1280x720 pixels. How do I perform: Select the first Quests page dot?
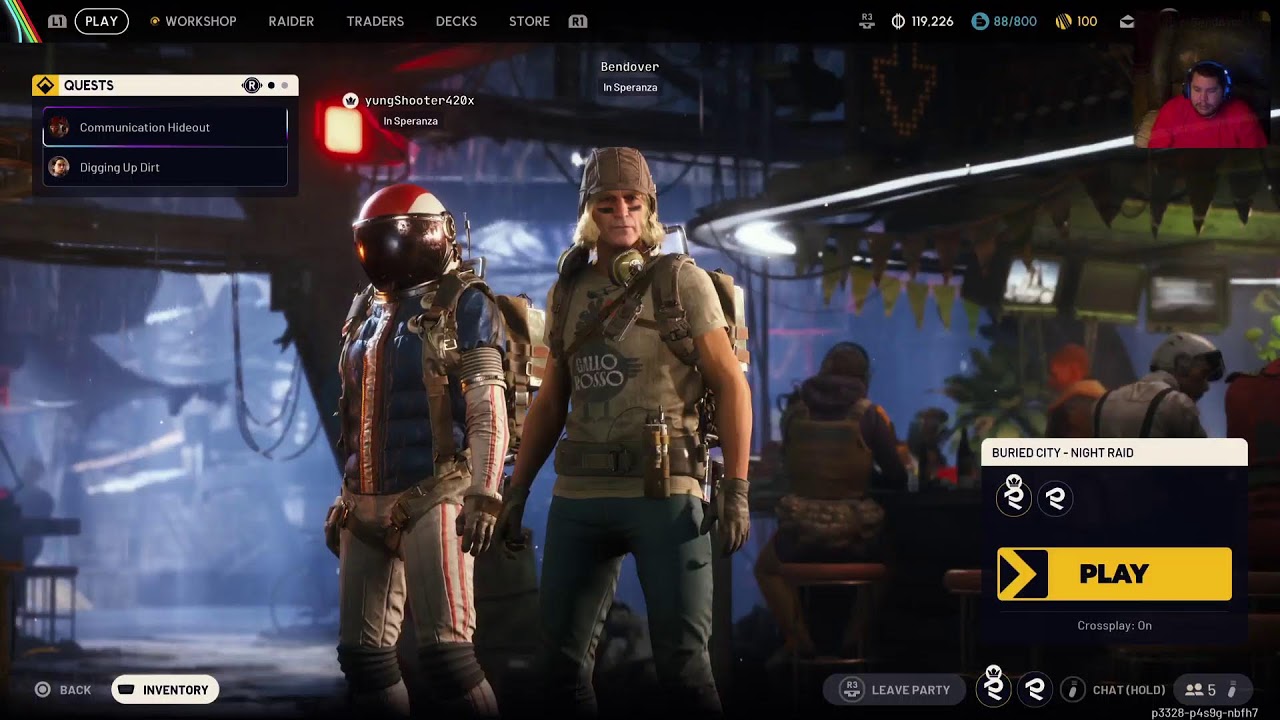tap(271, 86)
